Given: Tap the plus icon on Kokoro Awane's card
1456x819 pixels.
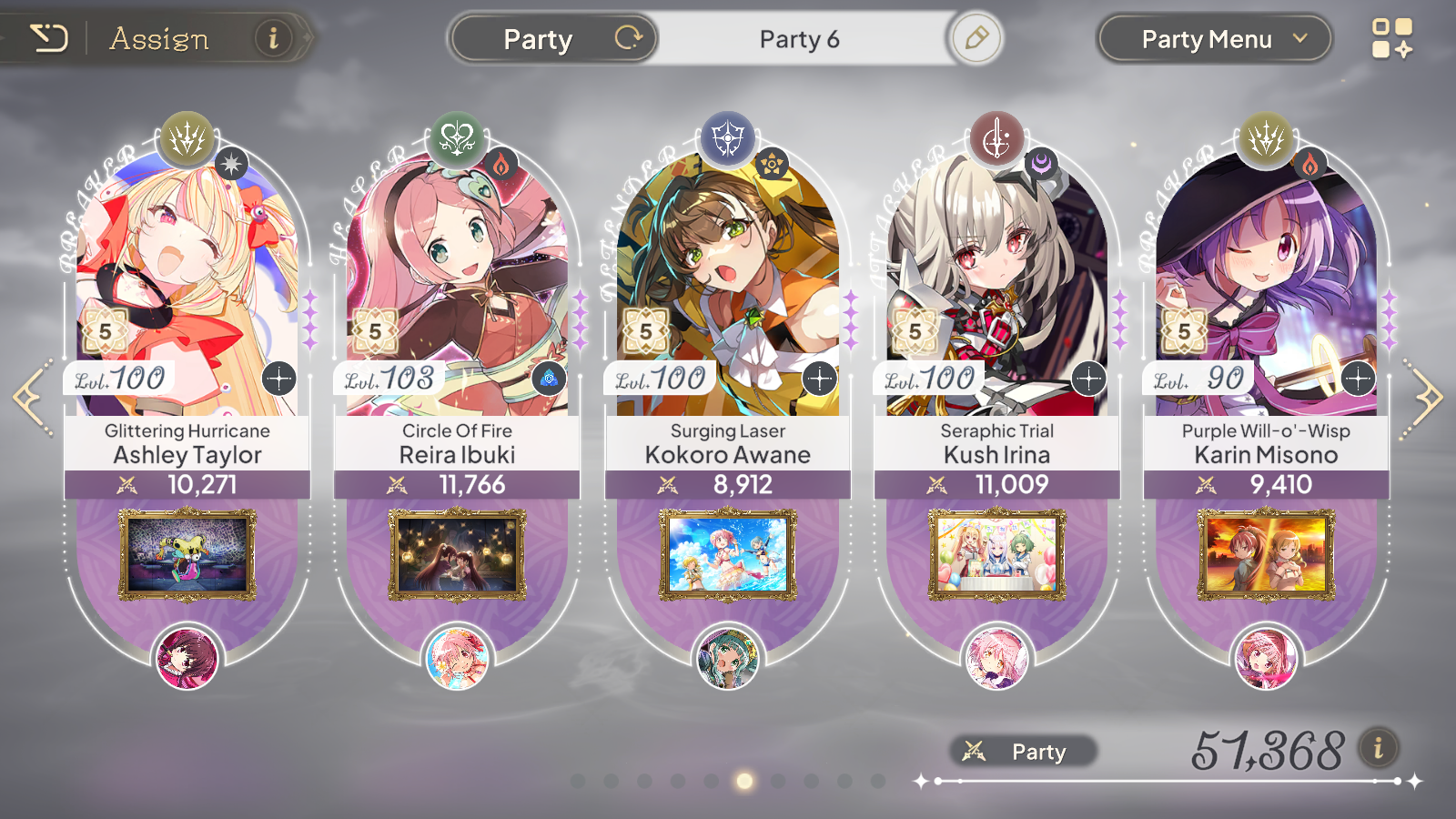Looking at the screenshot, I should tap(819, 378).
